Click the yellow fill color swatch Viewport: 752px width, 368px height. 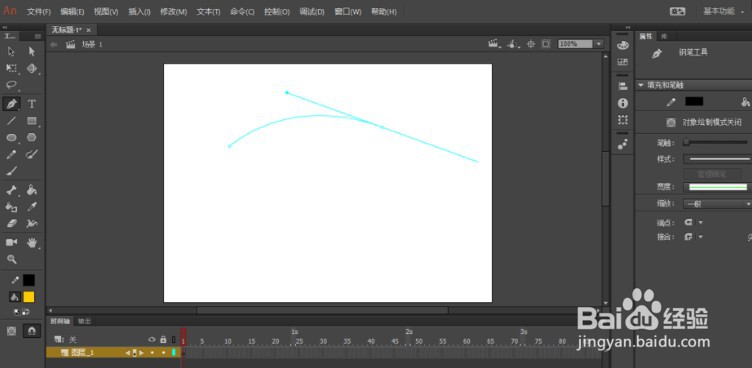pyautogui.click(x=29, y=297)
